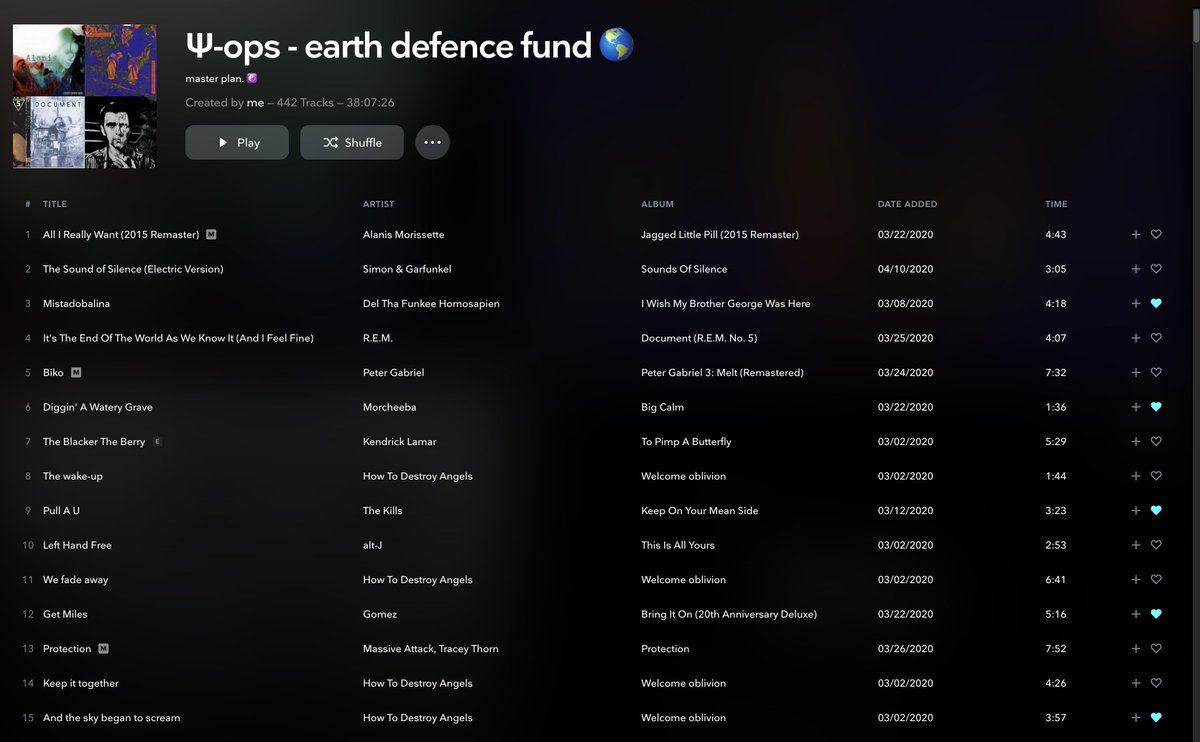Open artist Morcheeba
Screen dimensions: 1200x742
tap(389, 407)
